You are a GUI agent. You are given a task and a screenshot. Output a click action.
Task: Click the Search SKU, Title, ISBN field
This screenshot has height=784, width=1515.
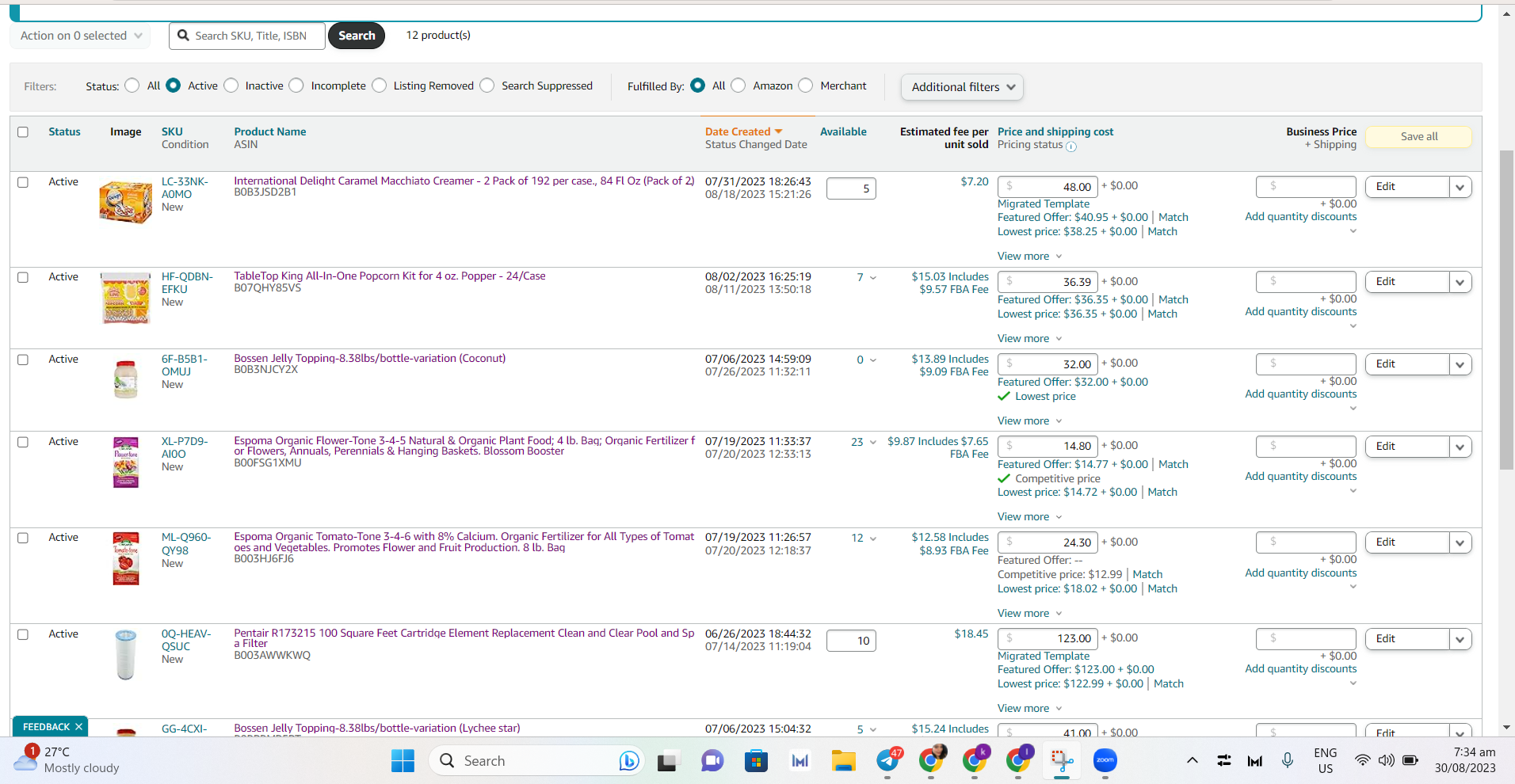pos(247,36)
